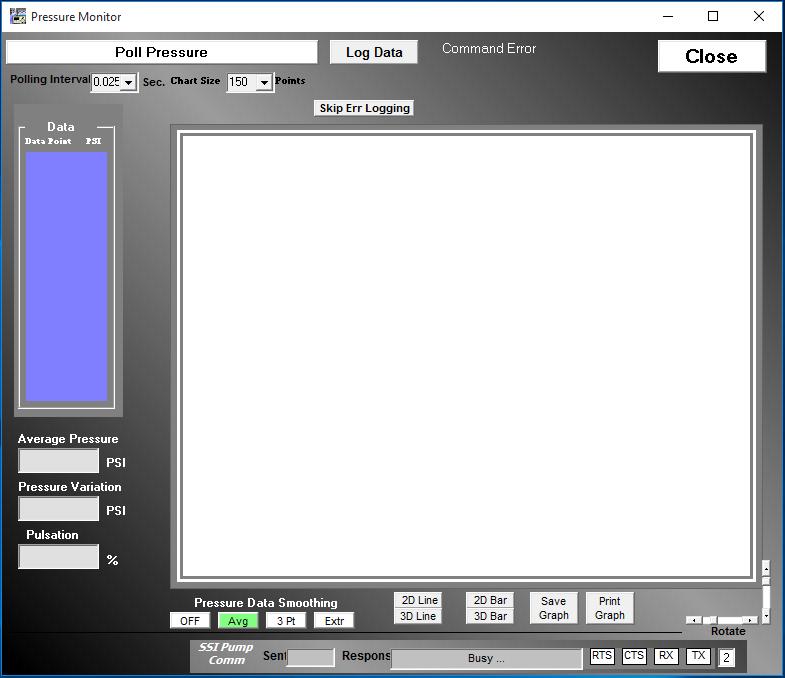Change graph to 3D Bar
This screenshot has height=678, width=785.
(490, 616)
